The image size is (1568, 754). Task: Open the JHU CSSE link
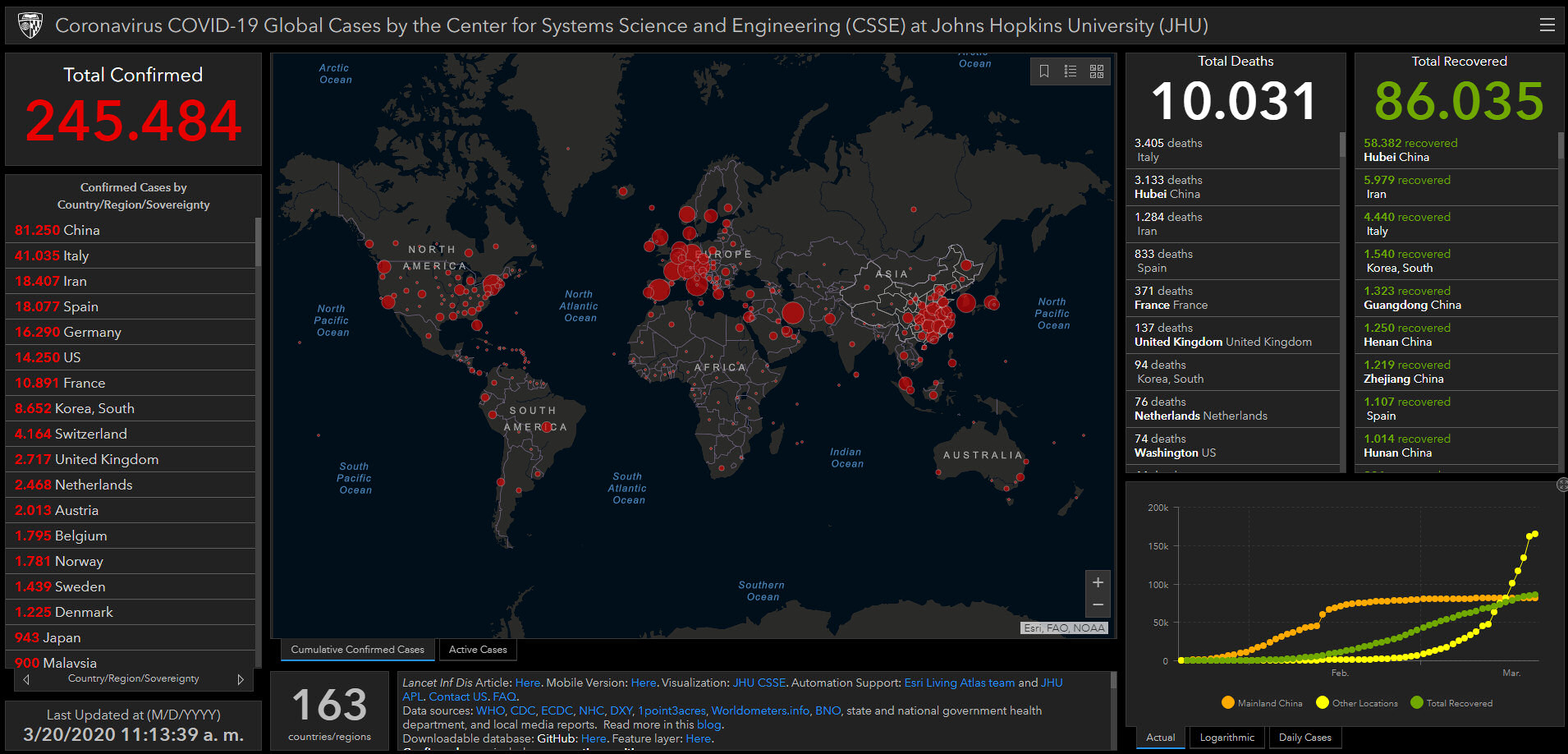tap(759, 683)
